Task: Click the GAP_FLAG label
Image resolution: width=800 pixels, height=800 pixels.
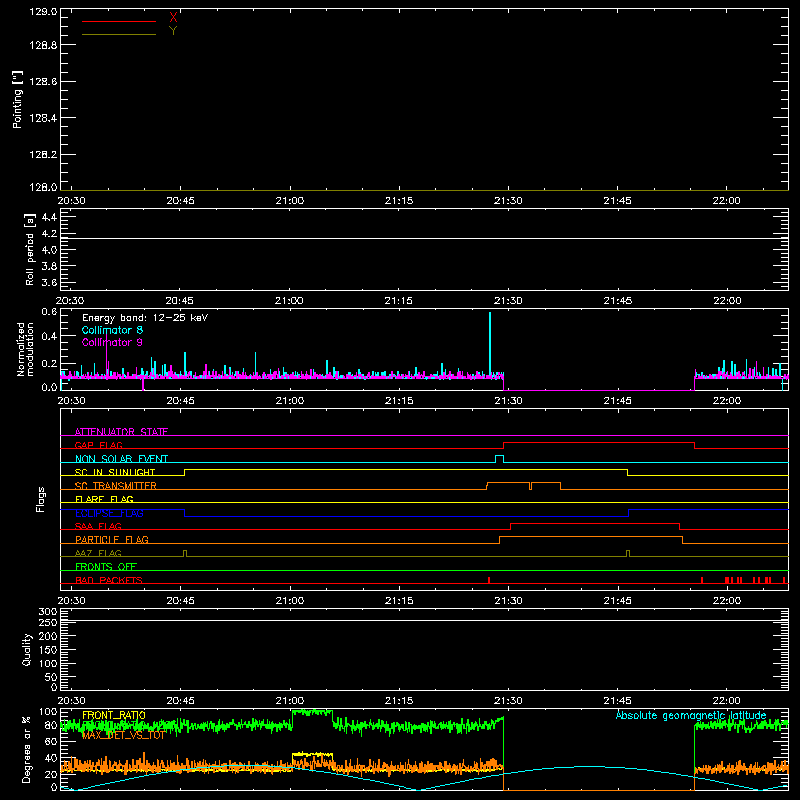Action: (x=98, y=445)
